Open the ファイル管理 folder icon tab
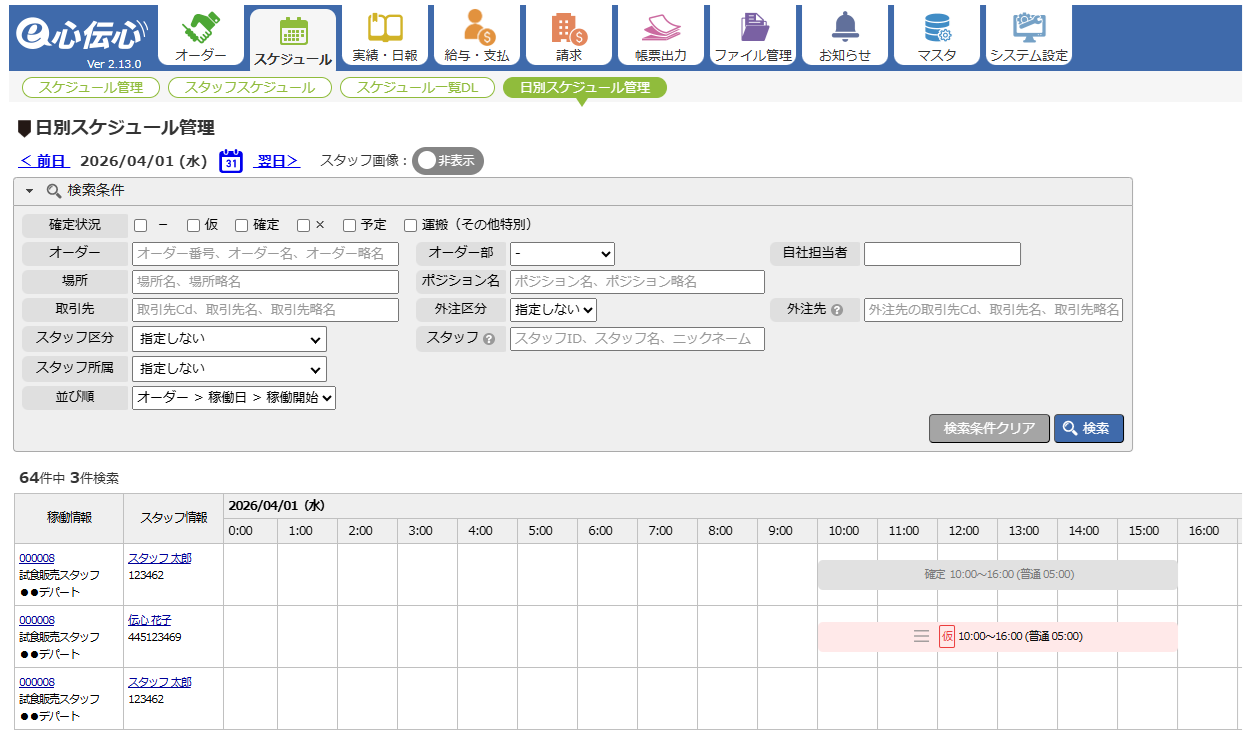 click(x=753, y=36)
